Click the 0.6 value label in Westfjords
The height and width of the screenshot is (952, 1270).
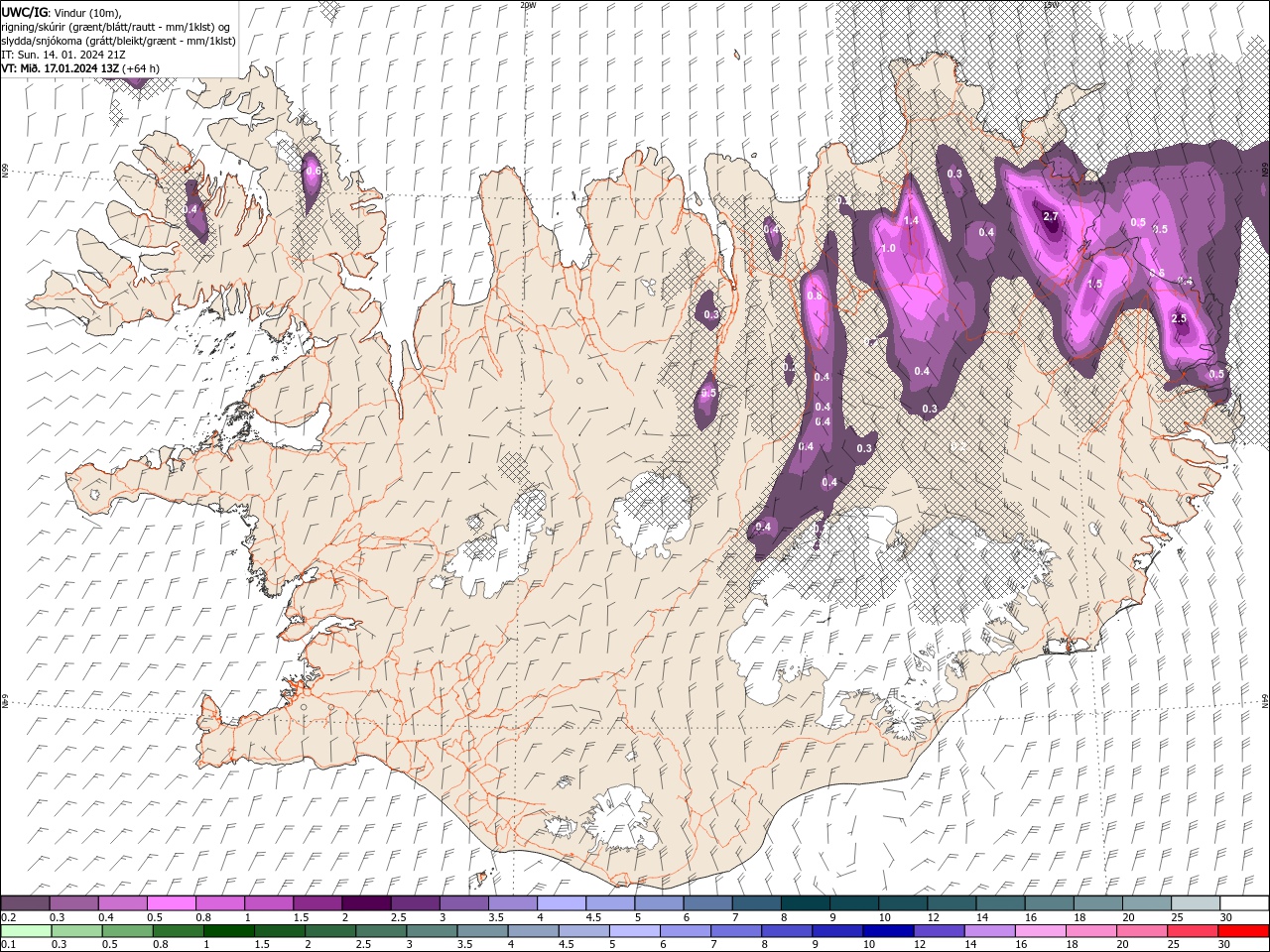[314, 171]
